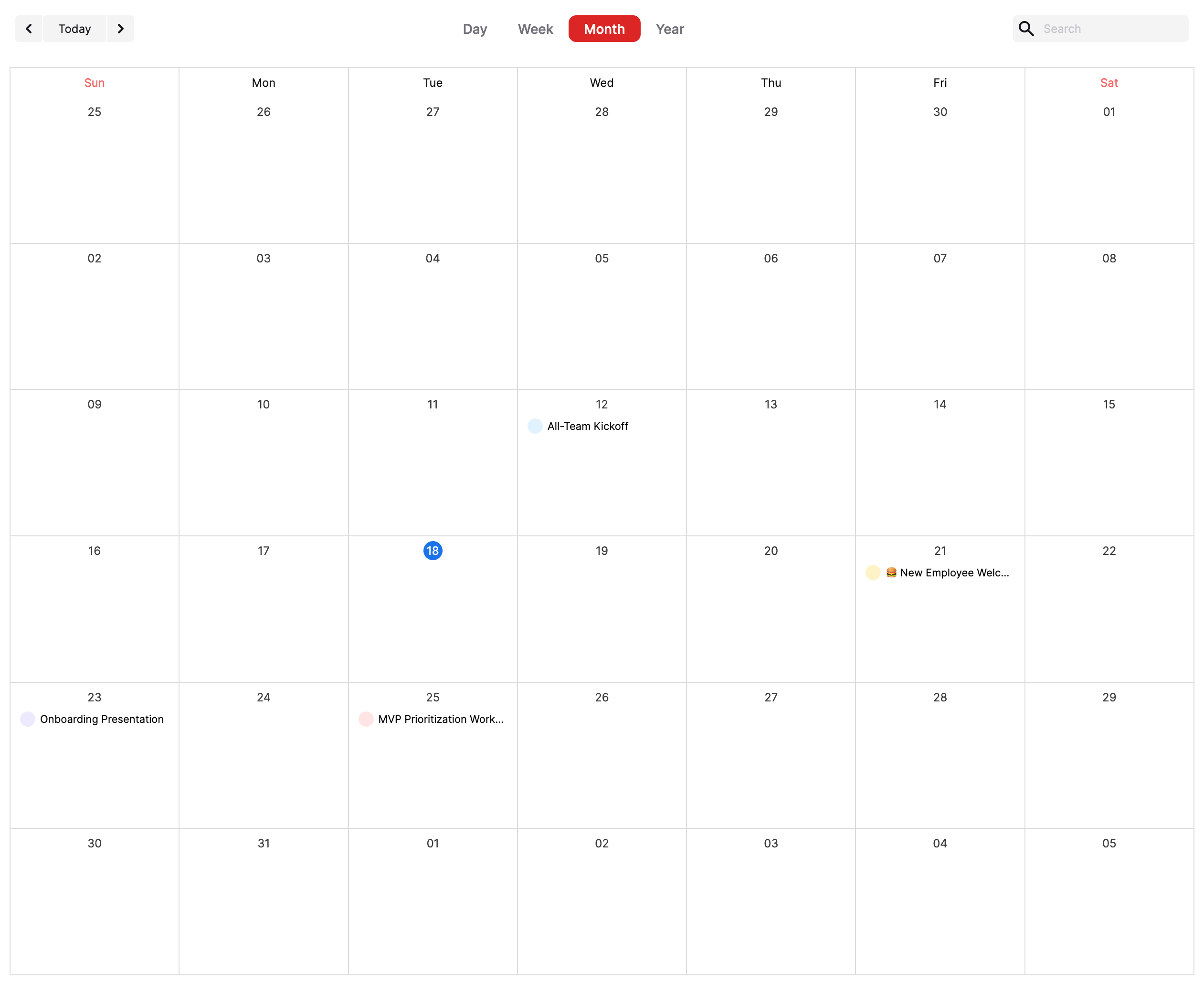1204x982 pixels.
Task: Click the search magnifier icon
Action: pos(1026,29)
